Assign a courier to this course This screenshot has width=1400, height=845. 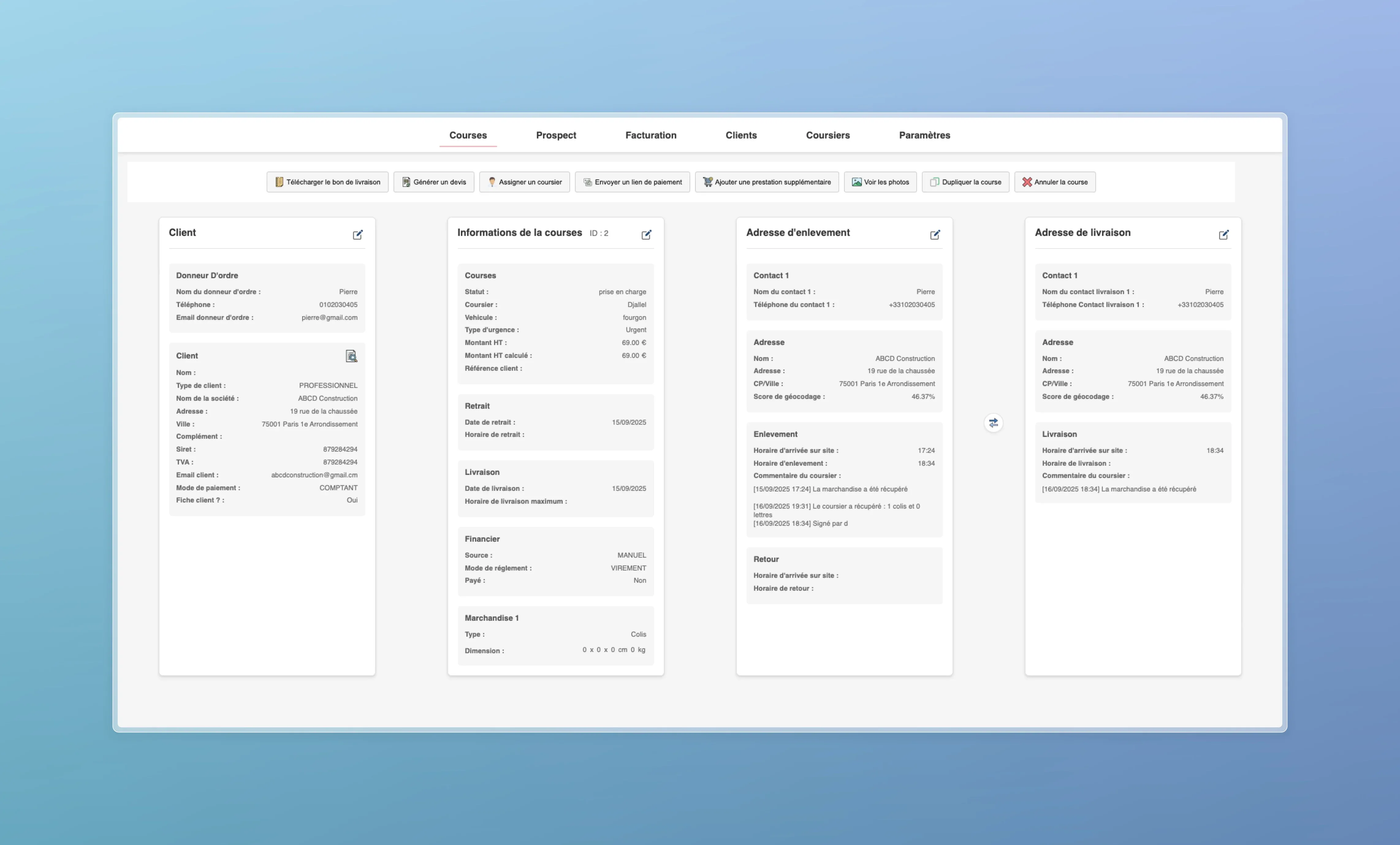click(x=524, y=182)
